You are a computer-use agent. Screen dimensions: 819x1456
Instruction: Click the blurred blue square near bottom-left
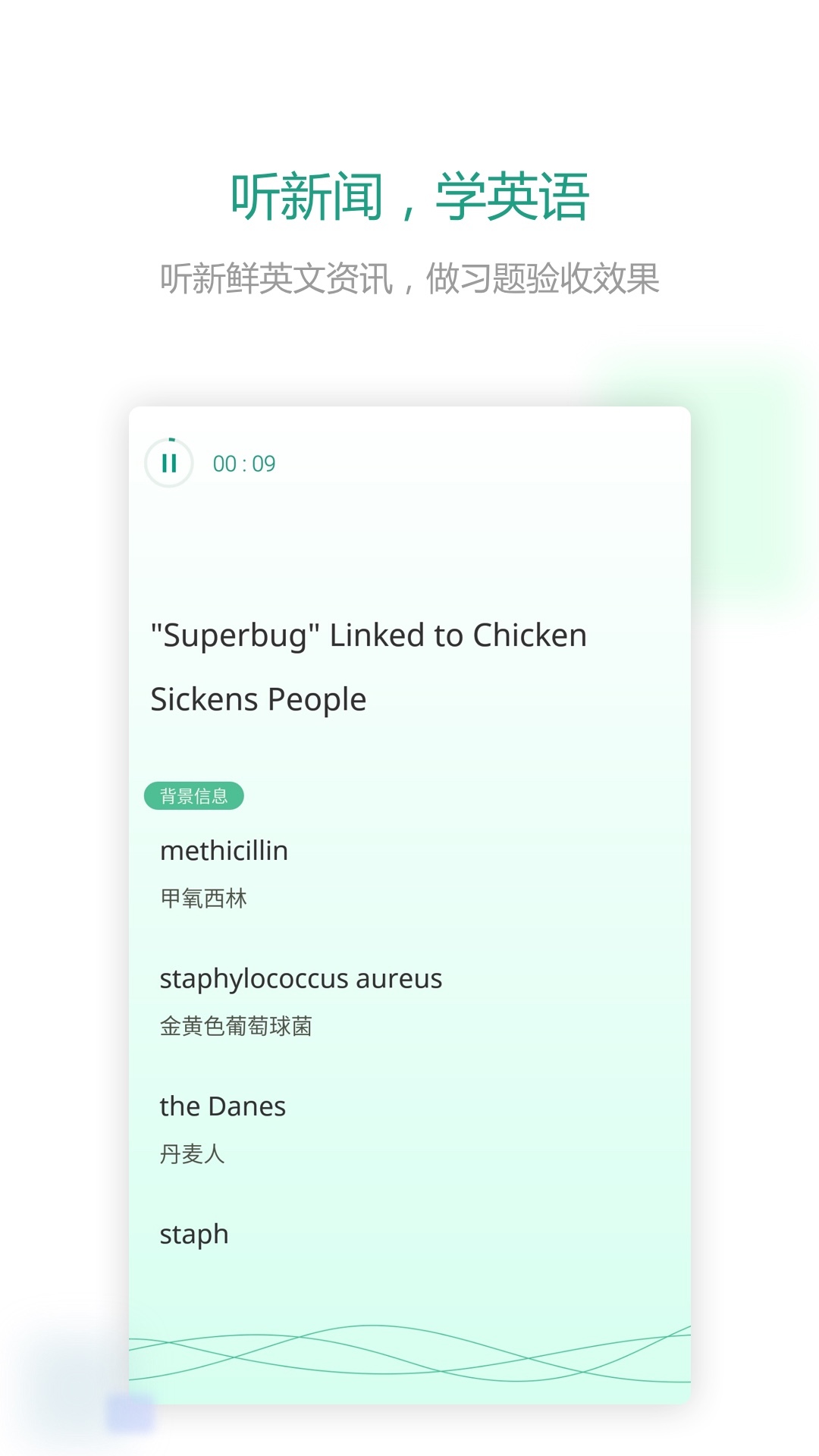click(x=130, y=1413)
